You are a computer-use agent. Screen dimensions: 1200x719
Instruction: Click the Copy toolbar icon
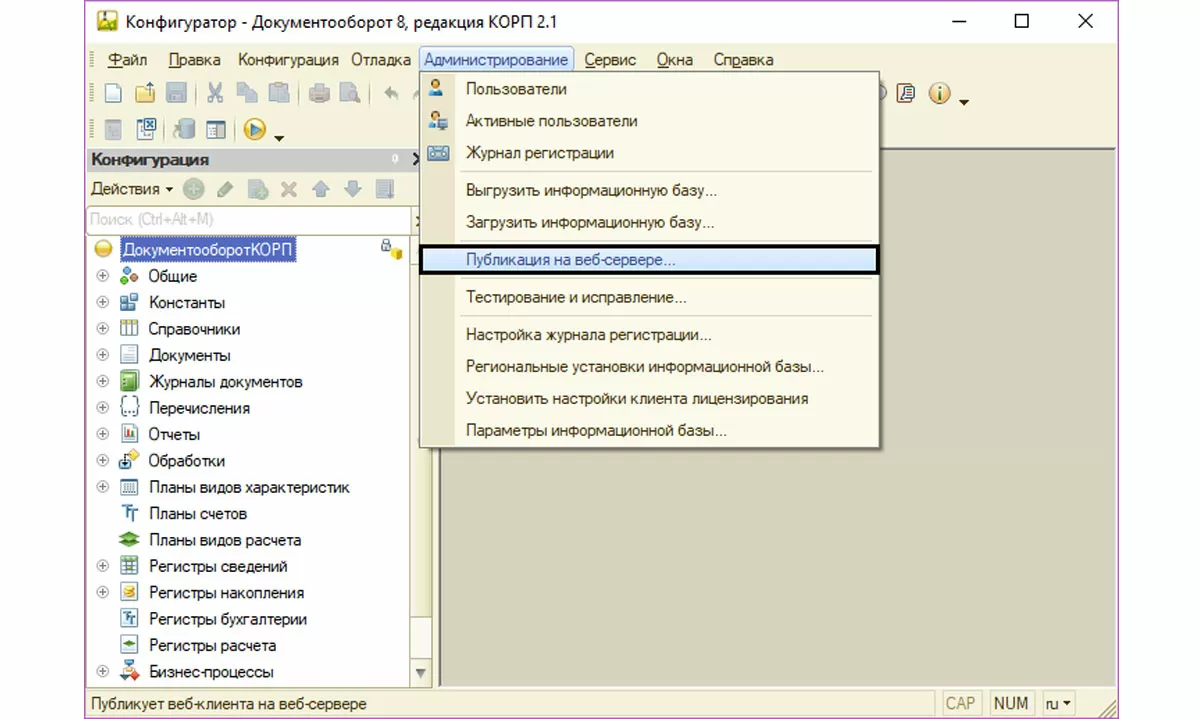pos(247,93)
